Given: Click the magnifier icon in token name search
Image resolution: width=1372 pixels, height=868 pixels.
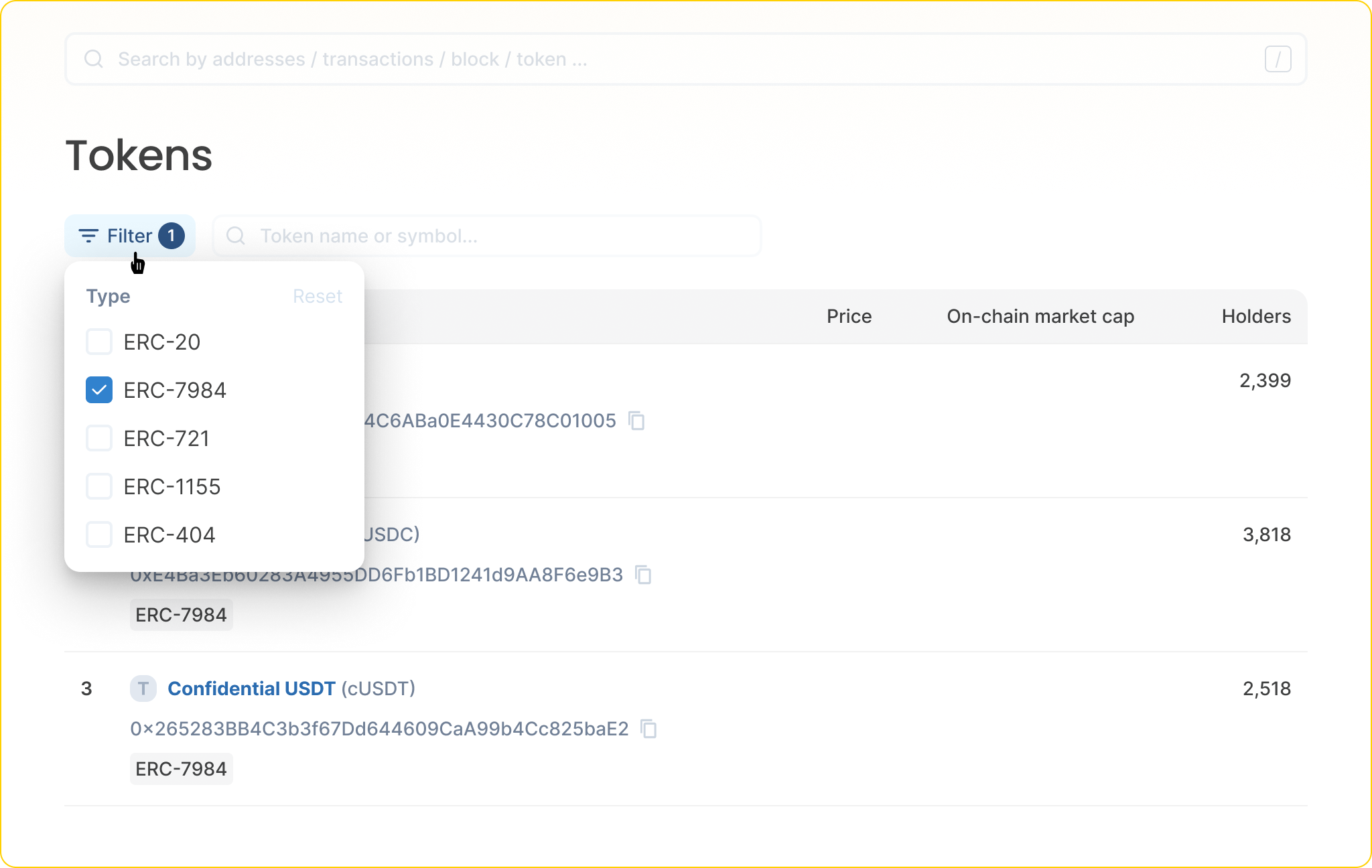Looking at the screenshot, I should [x=235, y=236].
